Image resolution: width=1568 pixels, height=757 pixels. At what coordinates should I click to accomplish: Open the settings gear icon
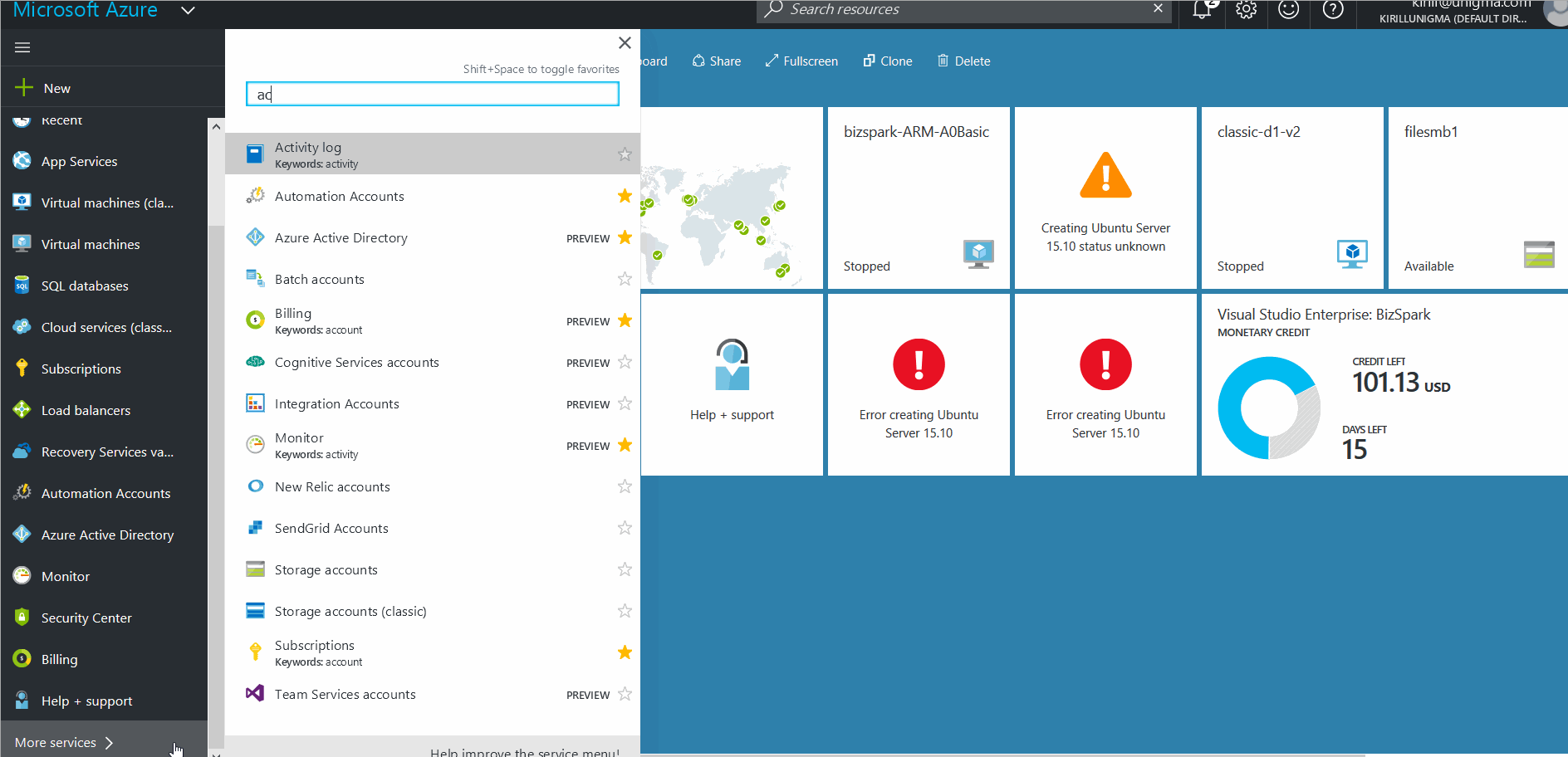coord(1246,10)
